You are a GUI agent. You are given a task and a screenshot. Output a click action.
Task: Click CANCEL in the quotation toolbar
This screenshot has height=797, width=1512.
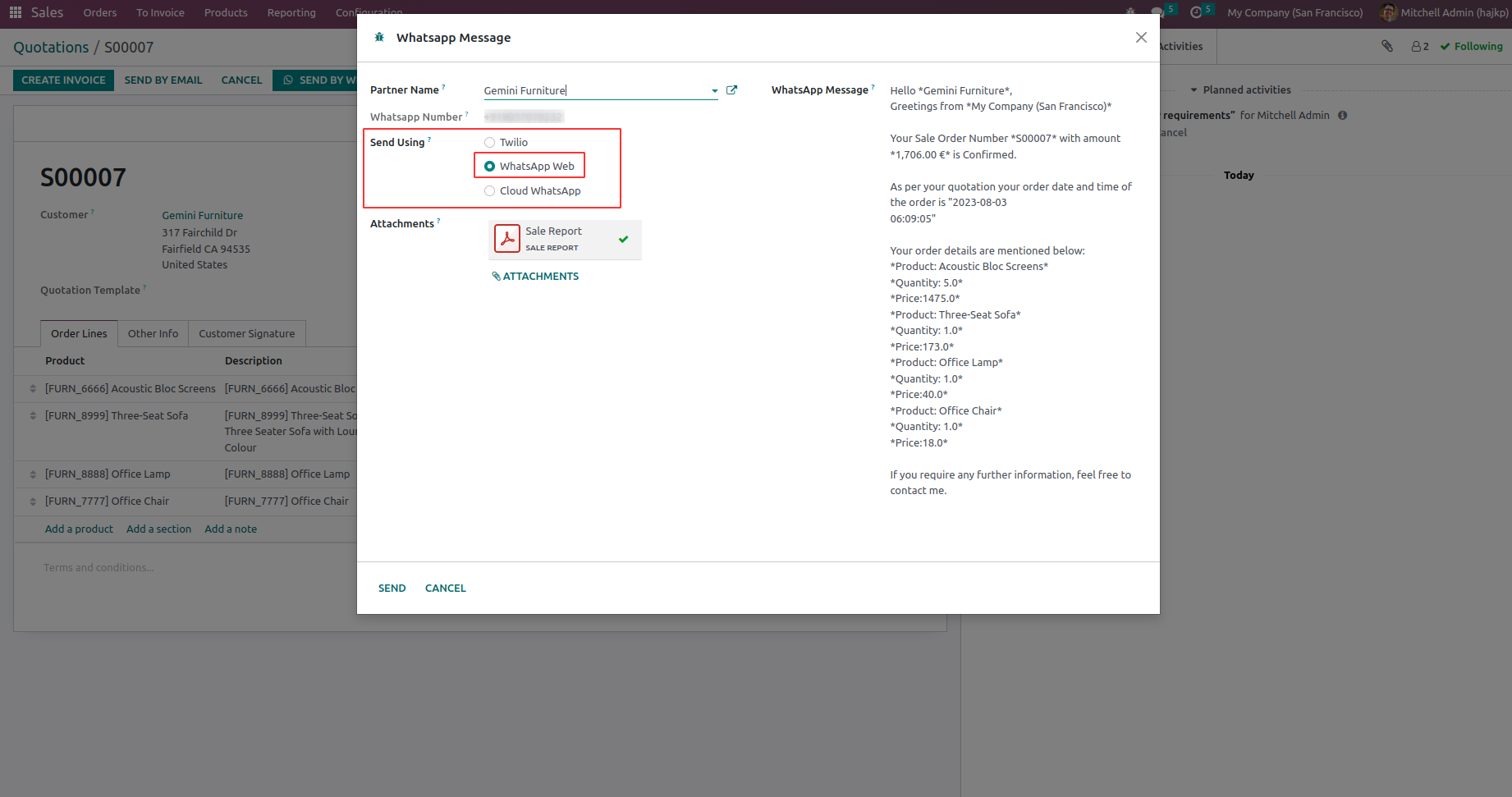[x=241, y=80]
